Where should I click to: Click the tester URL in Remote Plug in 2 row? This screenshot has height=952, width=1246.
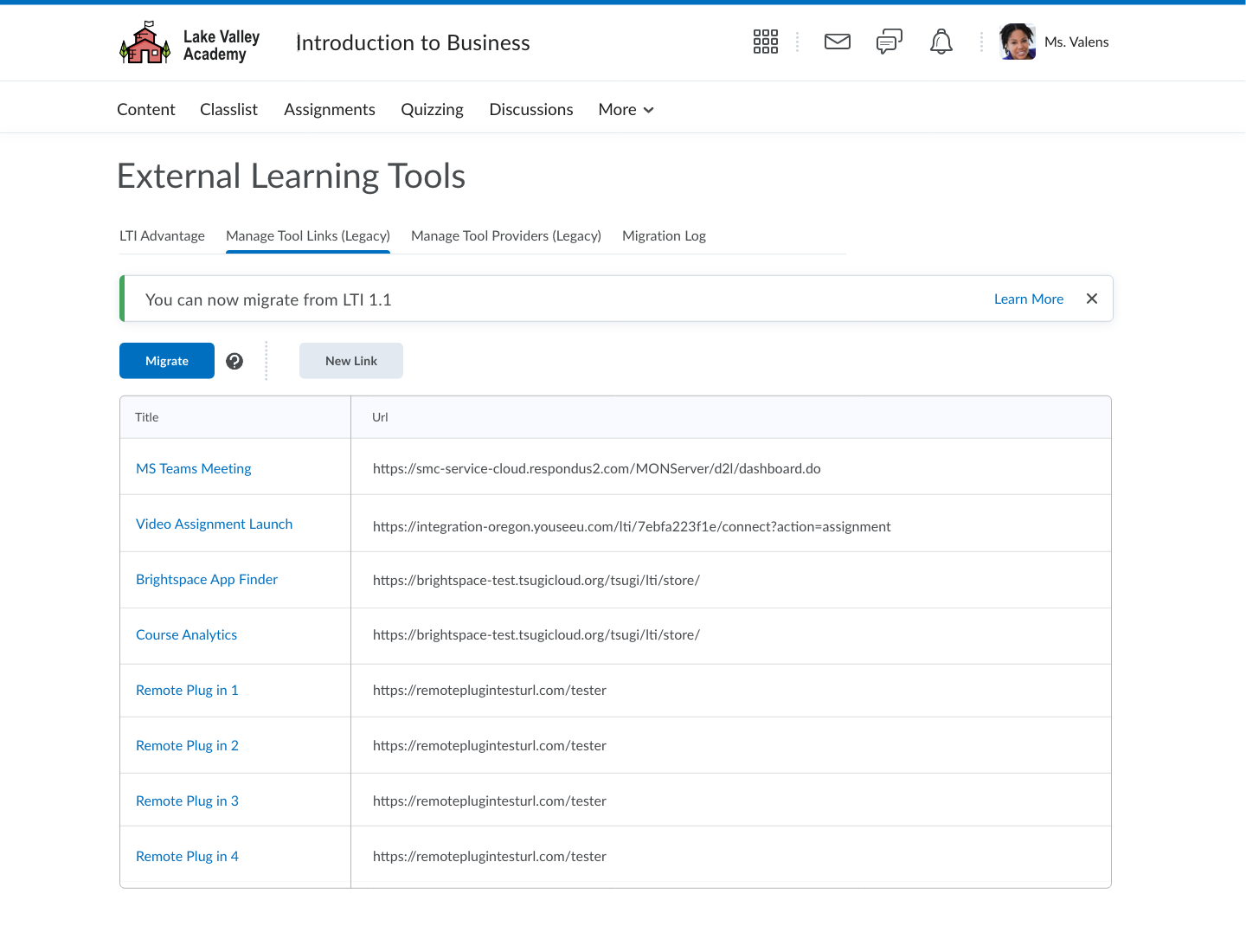tap(490, 745)
